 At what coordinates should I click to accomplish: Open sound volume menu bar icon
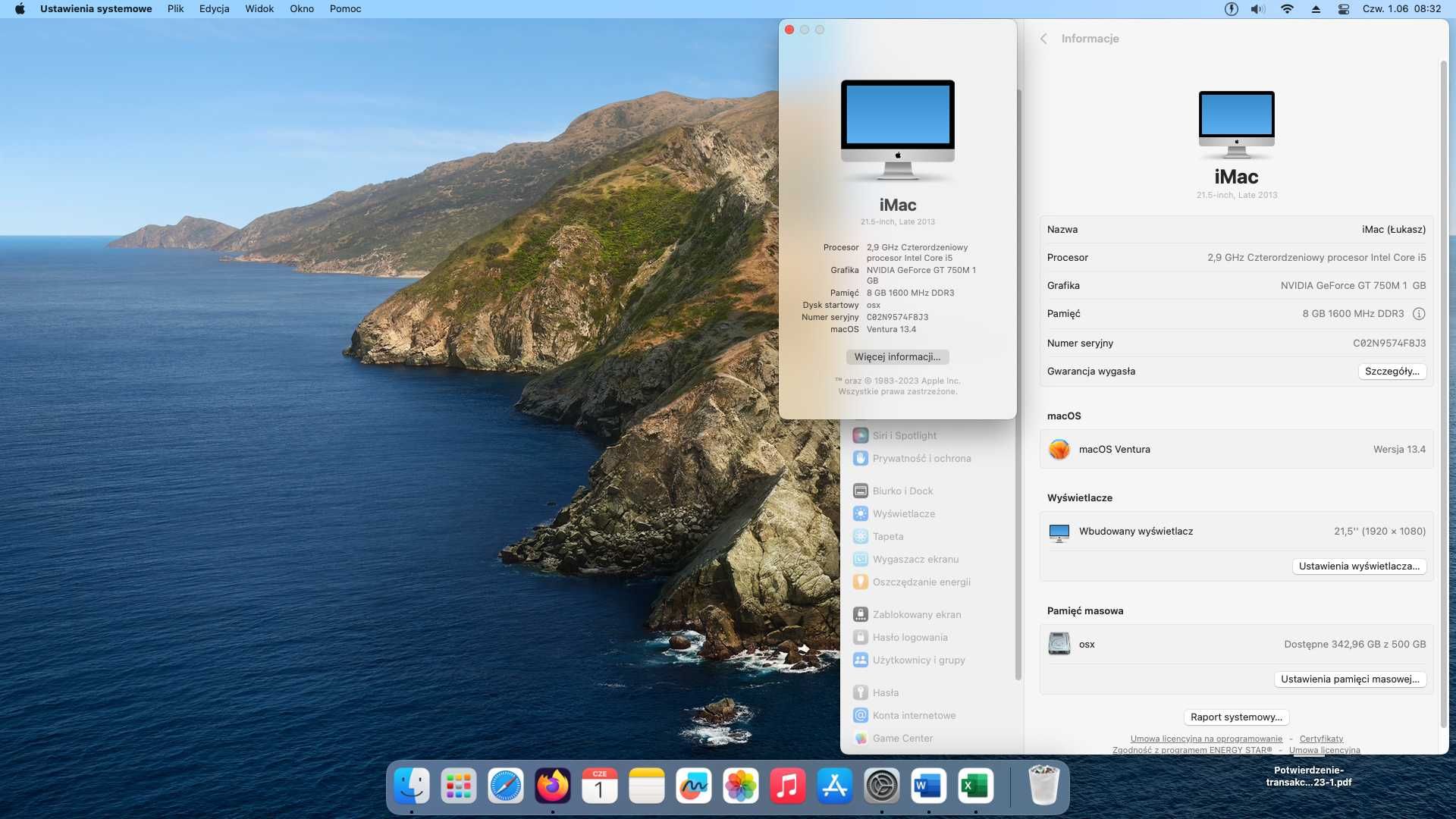coord(1258,9)
